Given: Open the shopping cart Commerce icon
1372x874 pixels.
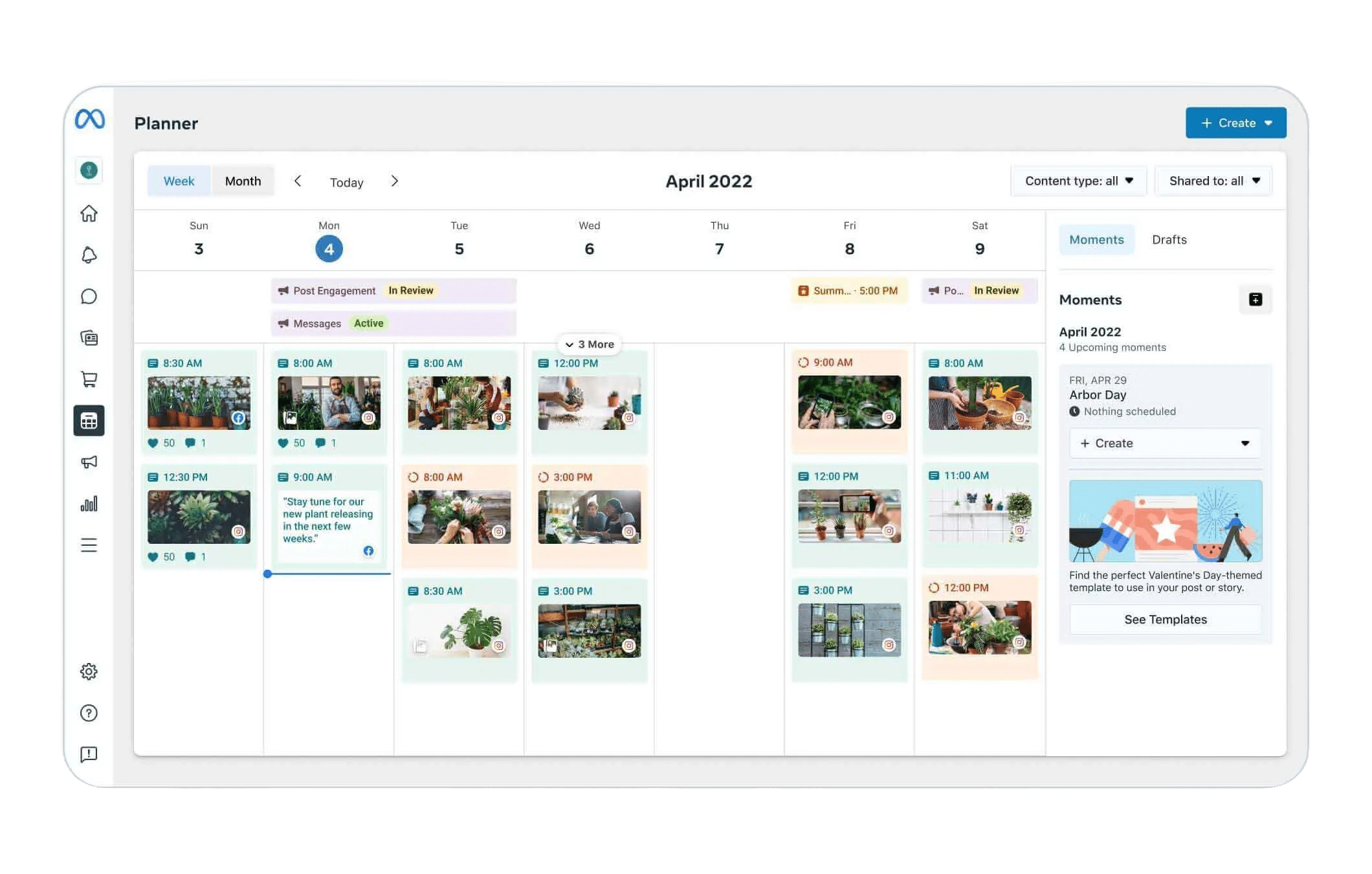Looking at the screenshot, I should tap(89, 379).
